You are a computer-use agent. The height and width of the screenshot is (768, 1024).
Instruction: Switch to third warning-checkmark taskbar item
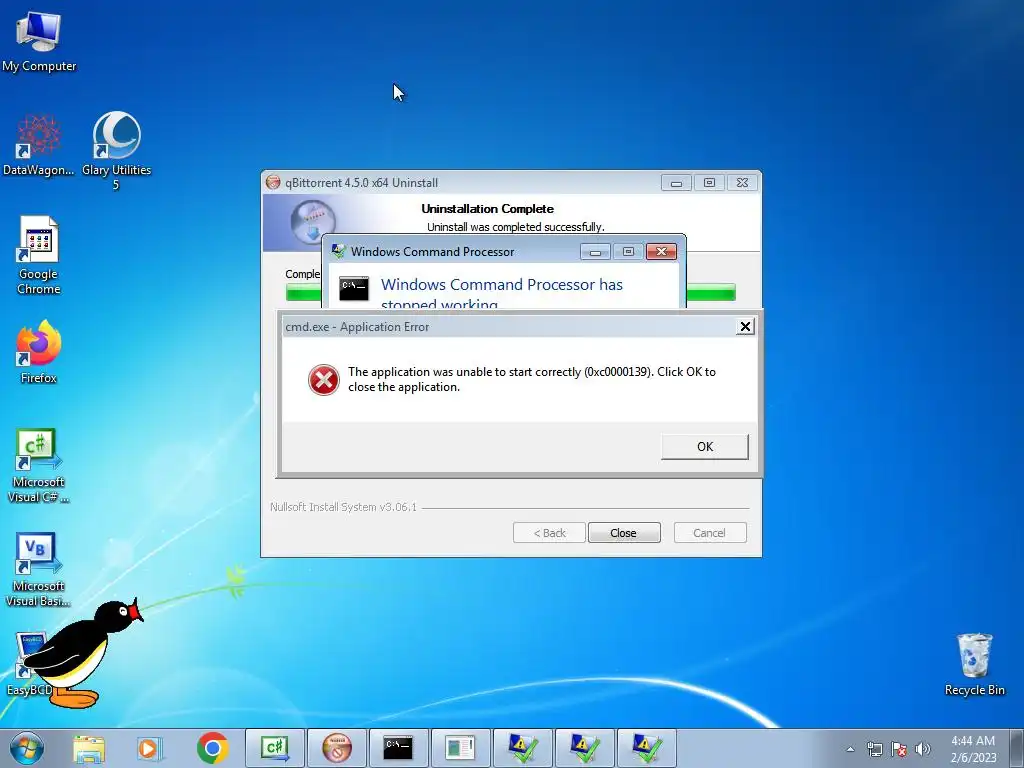(x=647, y=748)
